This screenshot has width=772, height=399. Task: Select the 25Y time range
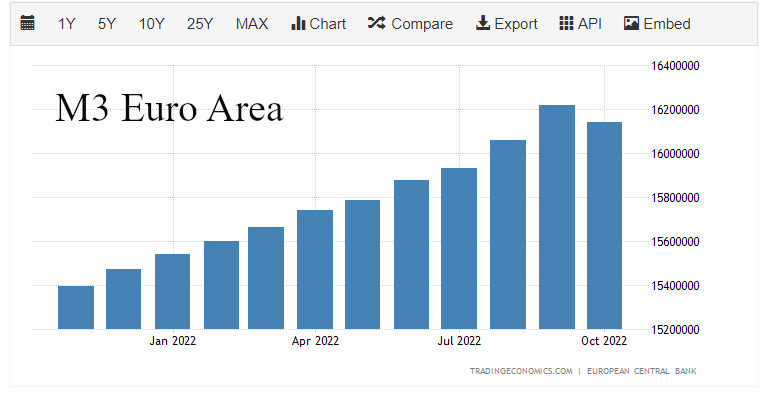pos(200,24)
